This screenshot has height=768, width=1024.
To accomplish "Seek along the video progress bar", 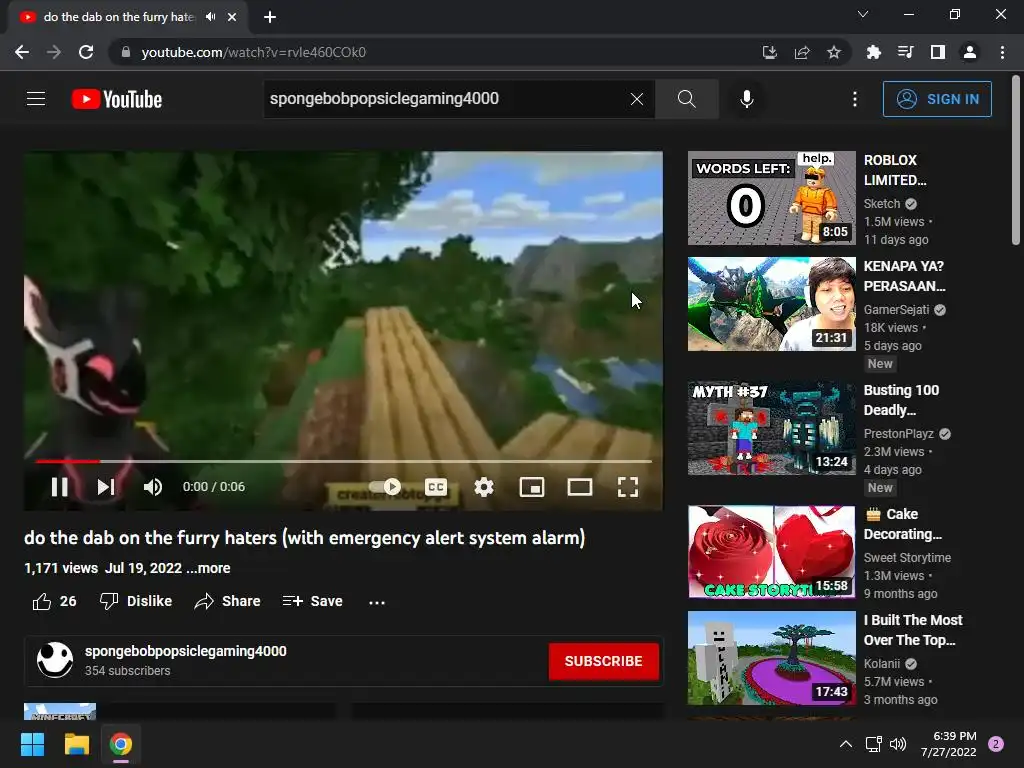I will click(x=344, y=461).
